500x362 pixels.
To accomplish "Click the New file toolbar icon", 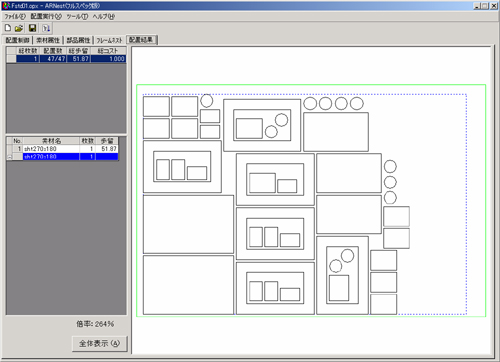I will [8, 28].
